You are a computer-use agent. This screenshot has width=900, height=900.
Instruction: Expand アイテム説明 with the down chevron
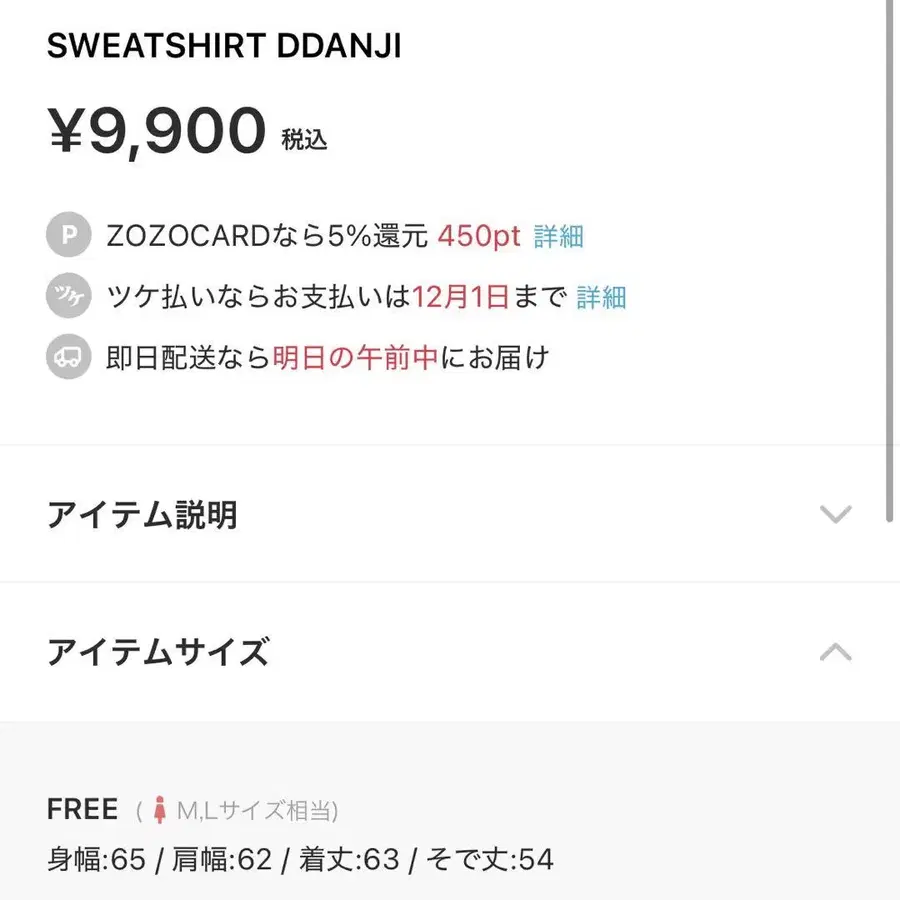click(835, 515)
